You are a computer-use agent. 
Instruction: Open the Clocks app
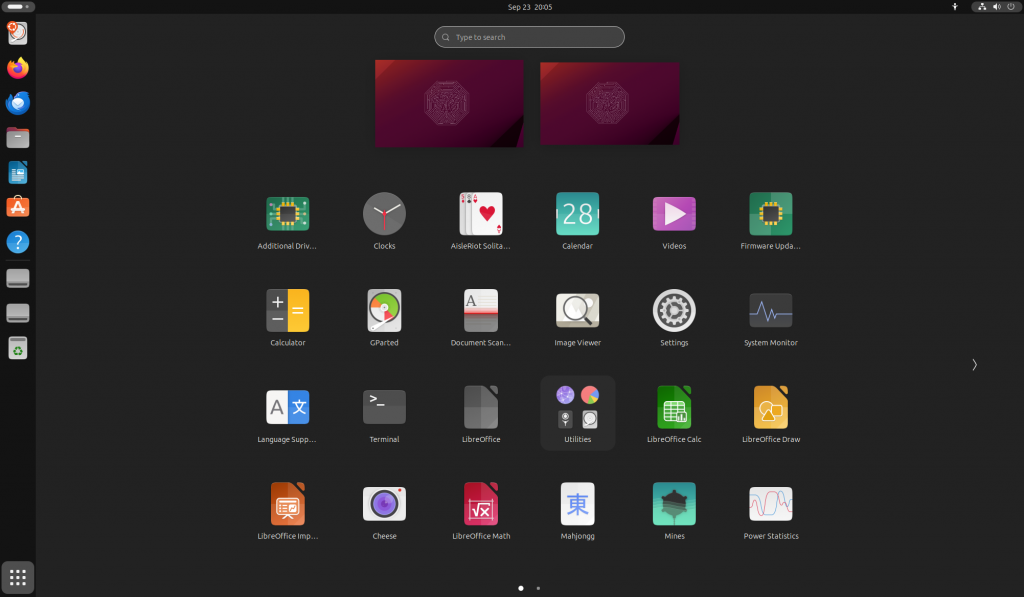coord(384,213)
